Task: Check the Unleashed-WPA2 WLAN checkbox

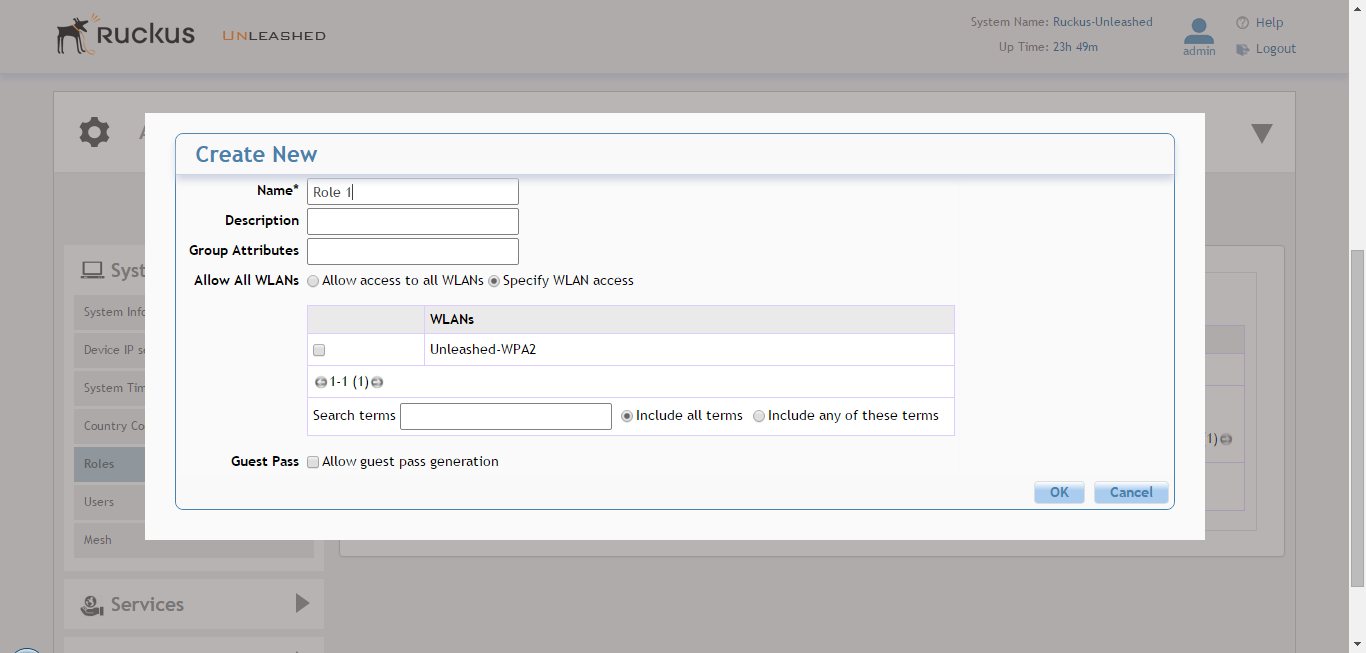Action: (319, 350)
